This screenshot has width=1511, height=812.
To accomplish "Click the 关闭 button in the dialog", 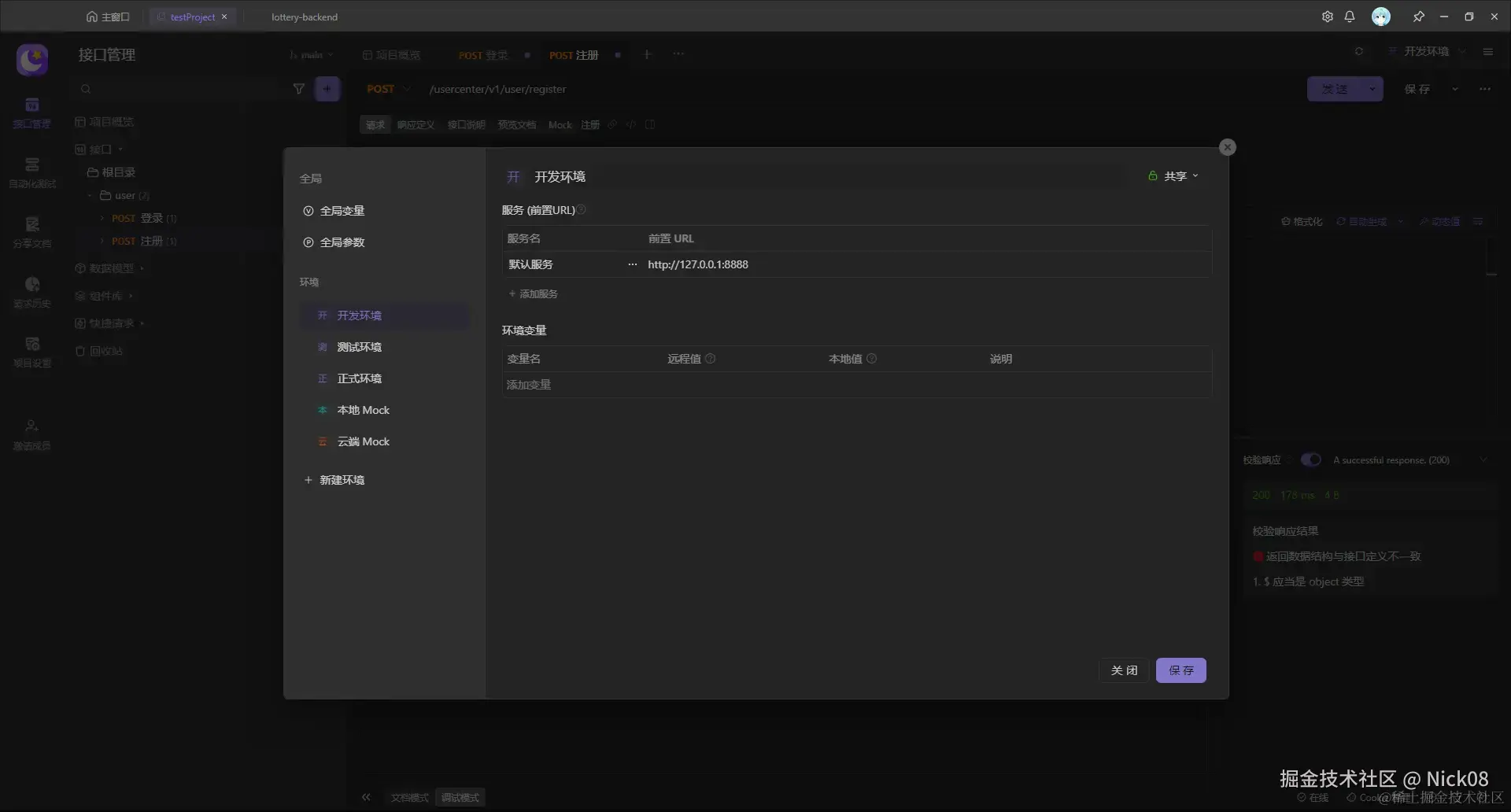I will (x=1124, y=670).
